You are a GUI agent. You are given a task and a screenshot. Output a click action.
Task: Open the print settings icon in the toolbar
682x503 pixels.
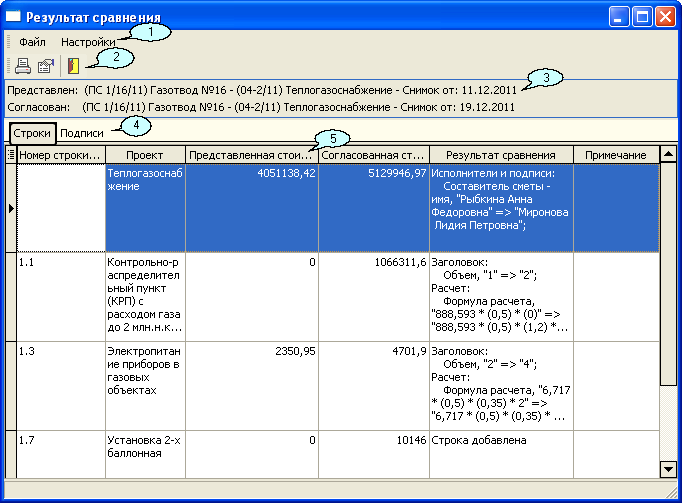pyautogui.click(x=45, y=67)
